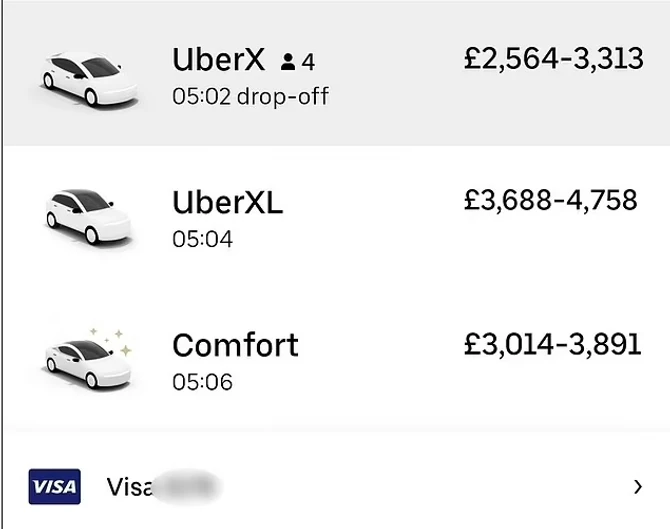Open payment options via right chevron

[x=638, y=487]
